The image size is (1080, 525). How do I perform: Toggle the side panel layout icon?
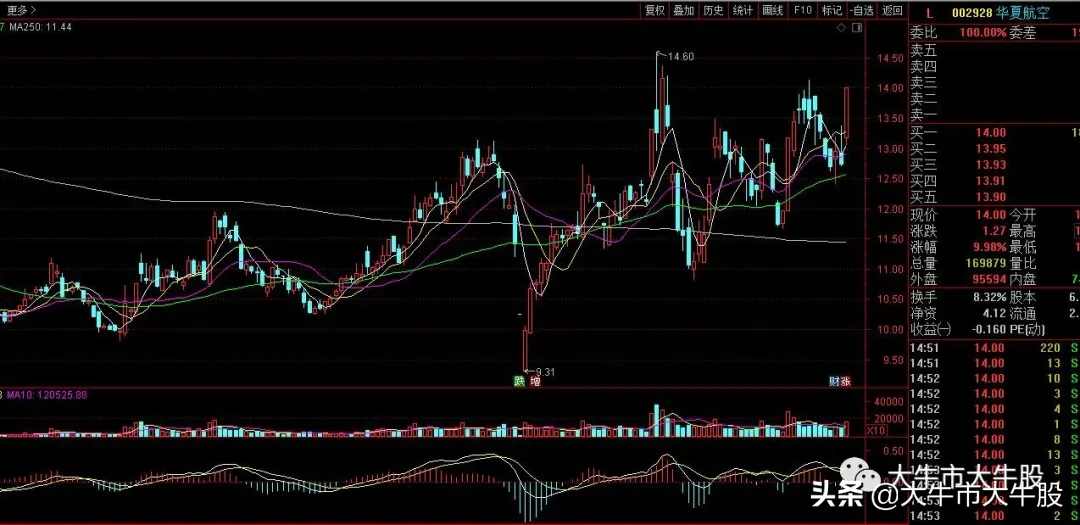(x=856, y=28)
